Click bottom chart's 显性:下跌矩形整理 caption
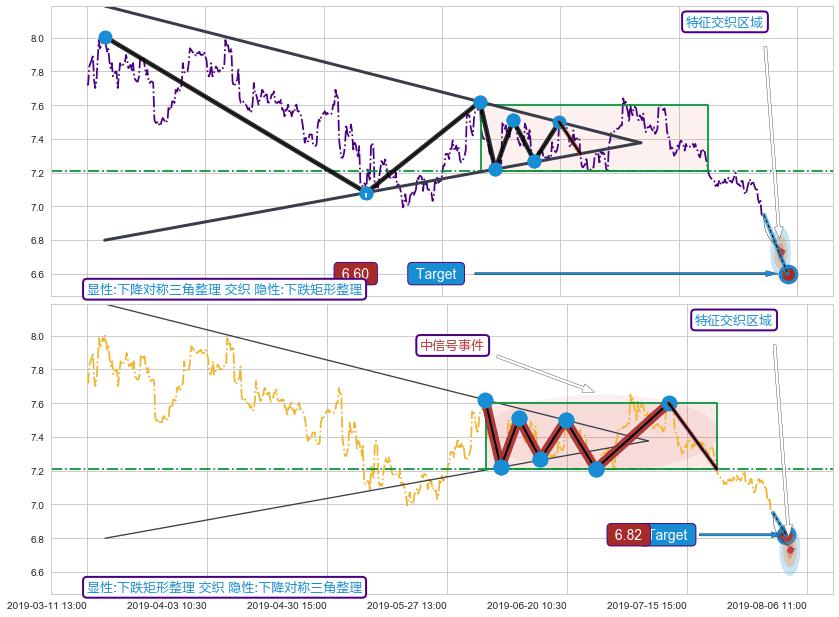839x617 pixels. click(x=223, y=587)
